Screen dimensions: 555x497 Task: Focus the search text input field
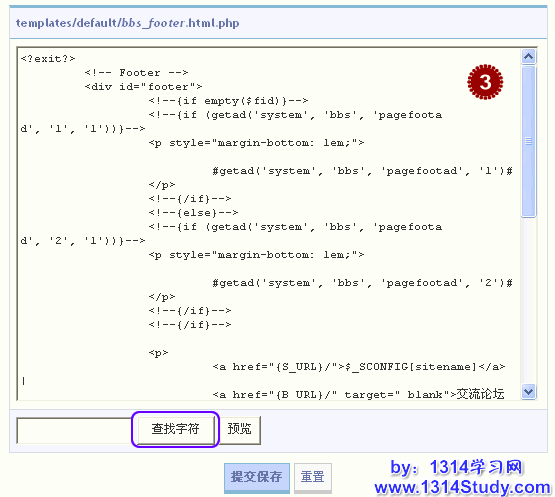click(75, 430)
